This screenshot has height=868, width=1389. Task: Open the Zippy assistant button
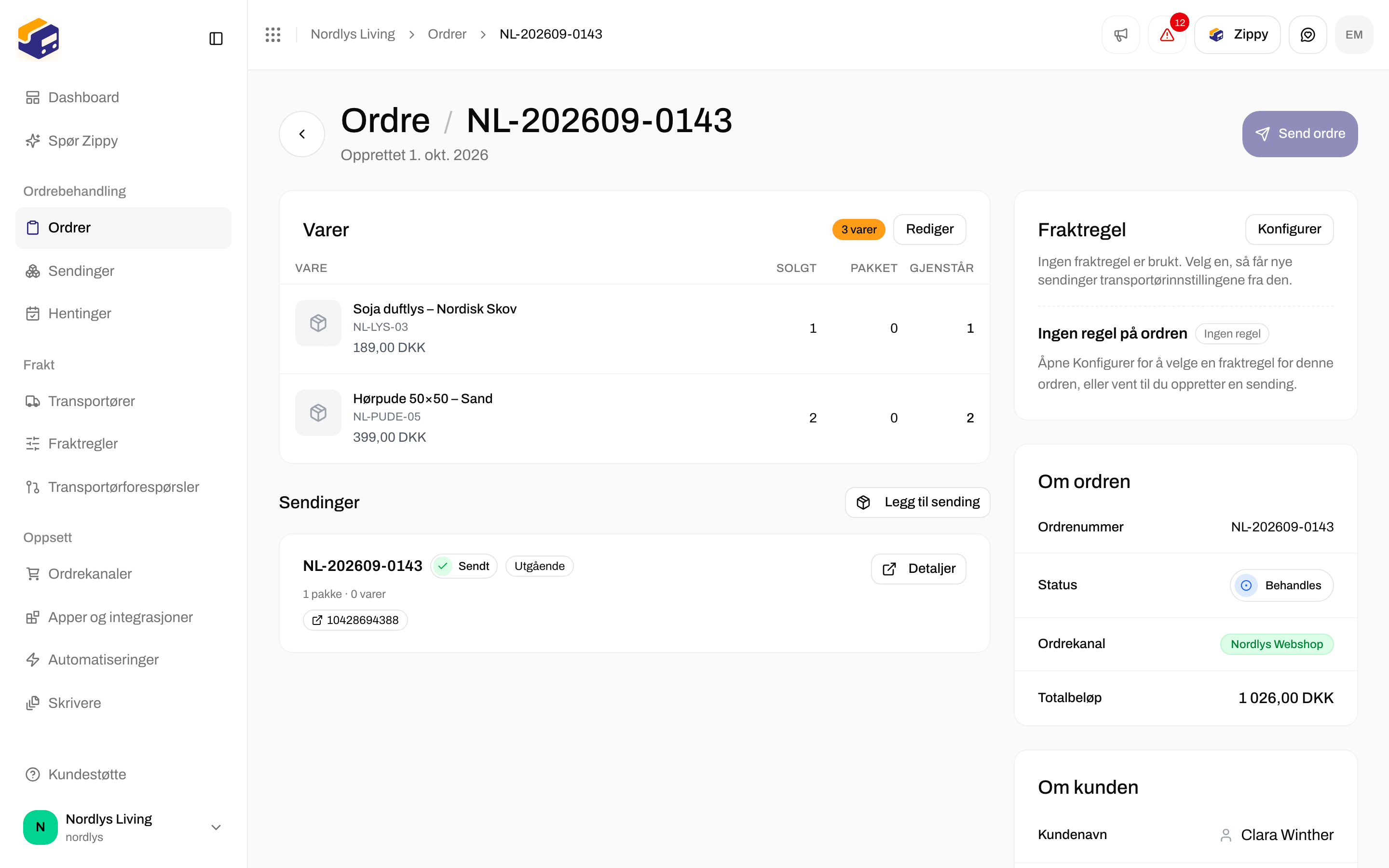point(1238,34)
